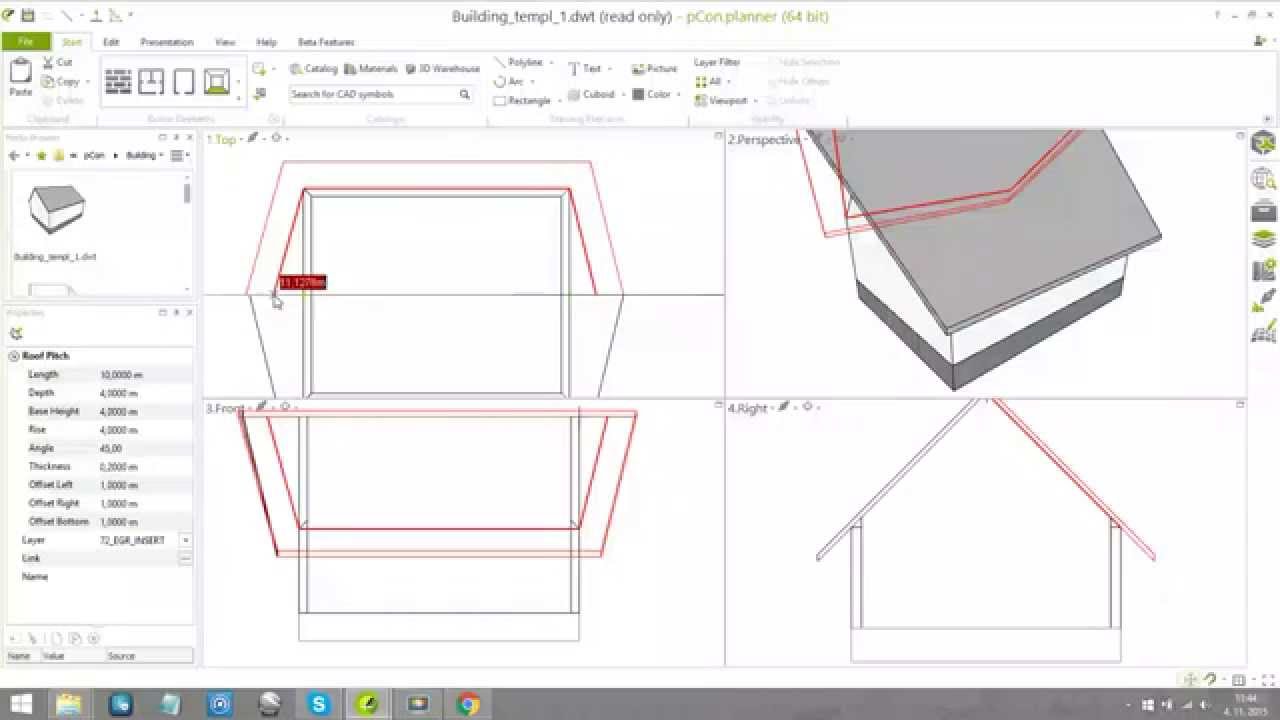Open Skype from the taskbar
1280x720 pixels.
pos(319,704)
